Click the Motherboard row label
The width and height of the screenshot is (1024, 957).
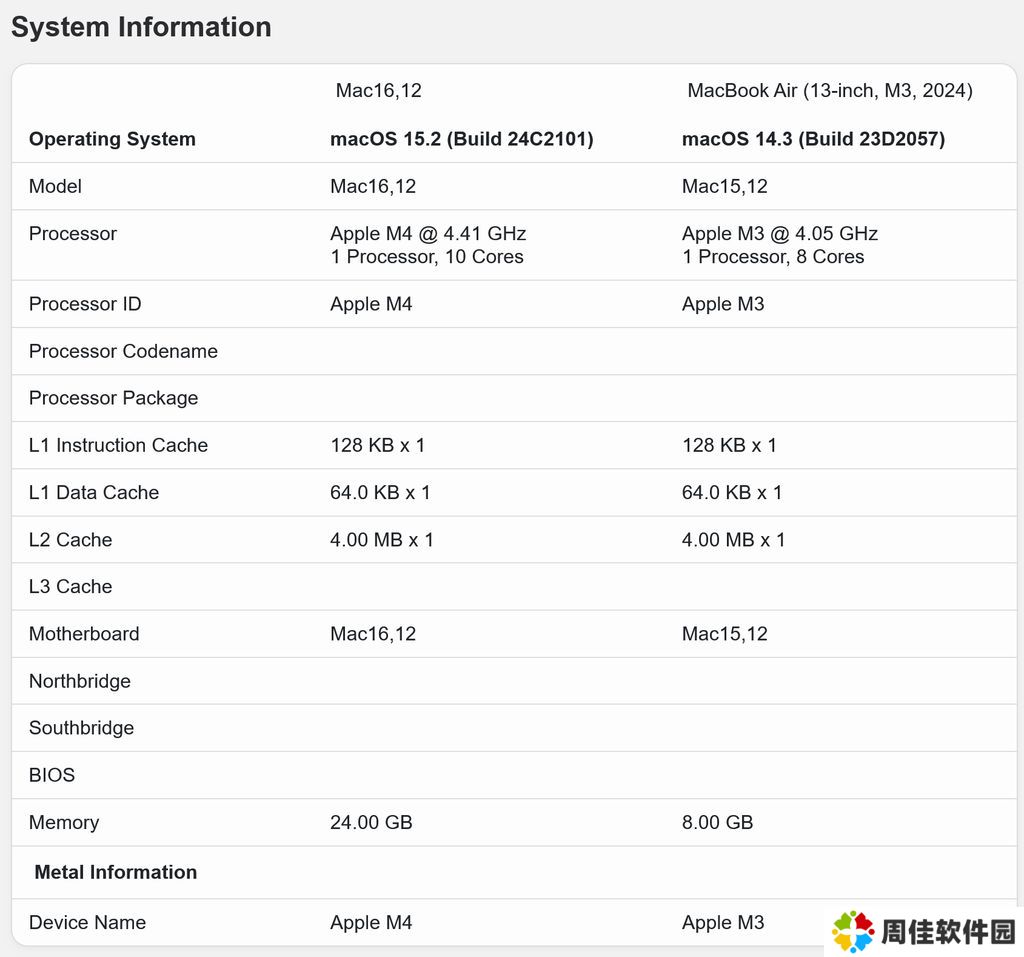(84, 634)
